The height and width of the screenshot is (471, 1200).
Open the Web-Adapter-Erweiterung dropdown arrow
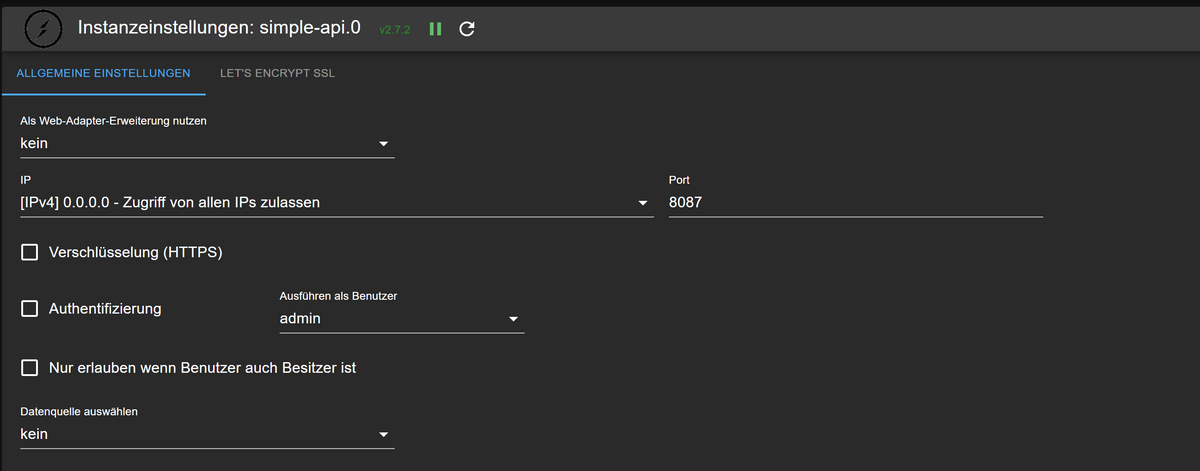(383, 144)
